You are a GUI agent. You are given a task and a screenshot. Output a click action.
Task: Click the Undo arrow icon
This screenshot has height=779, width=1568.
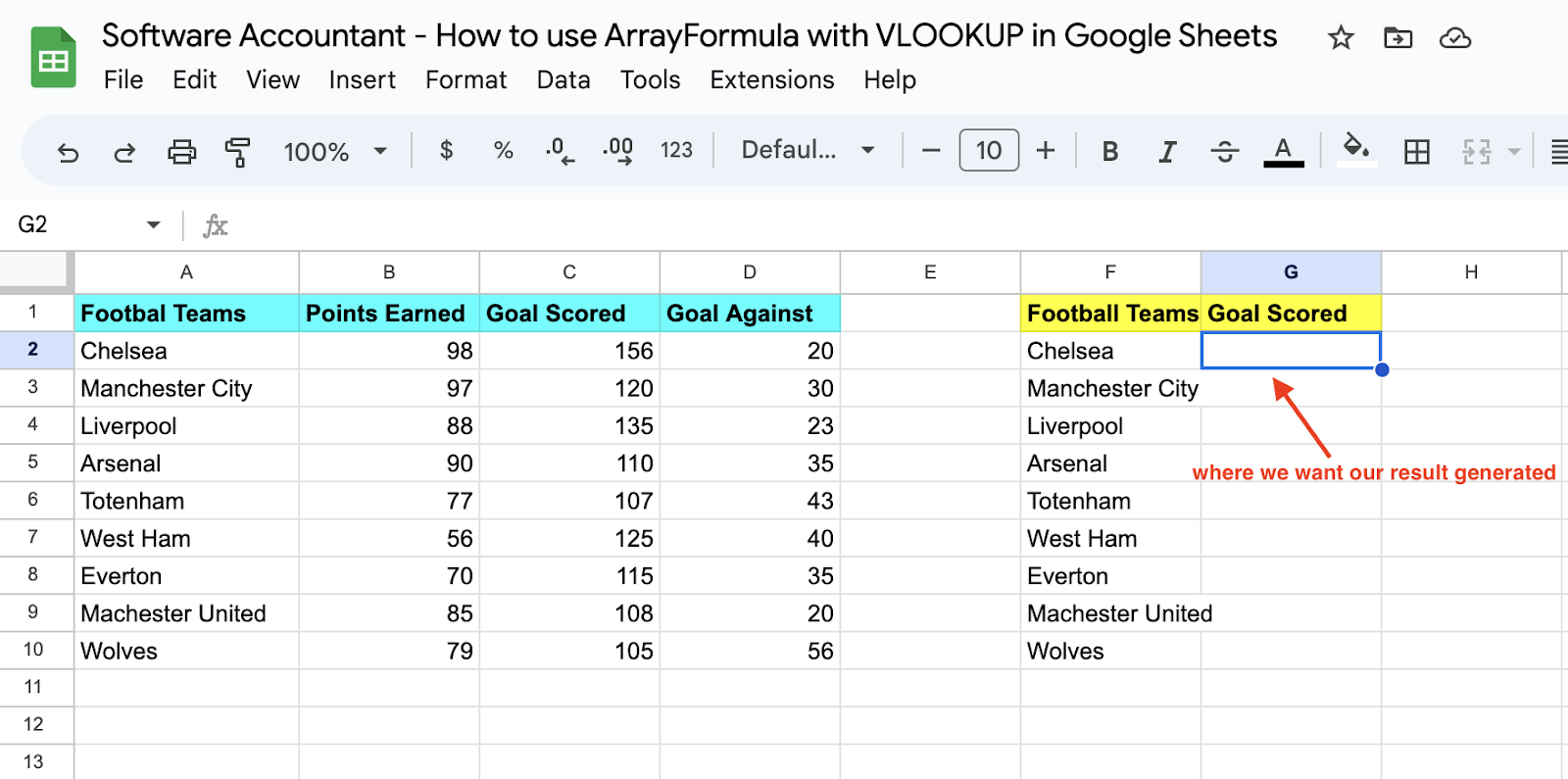click(x=68, y=152)
